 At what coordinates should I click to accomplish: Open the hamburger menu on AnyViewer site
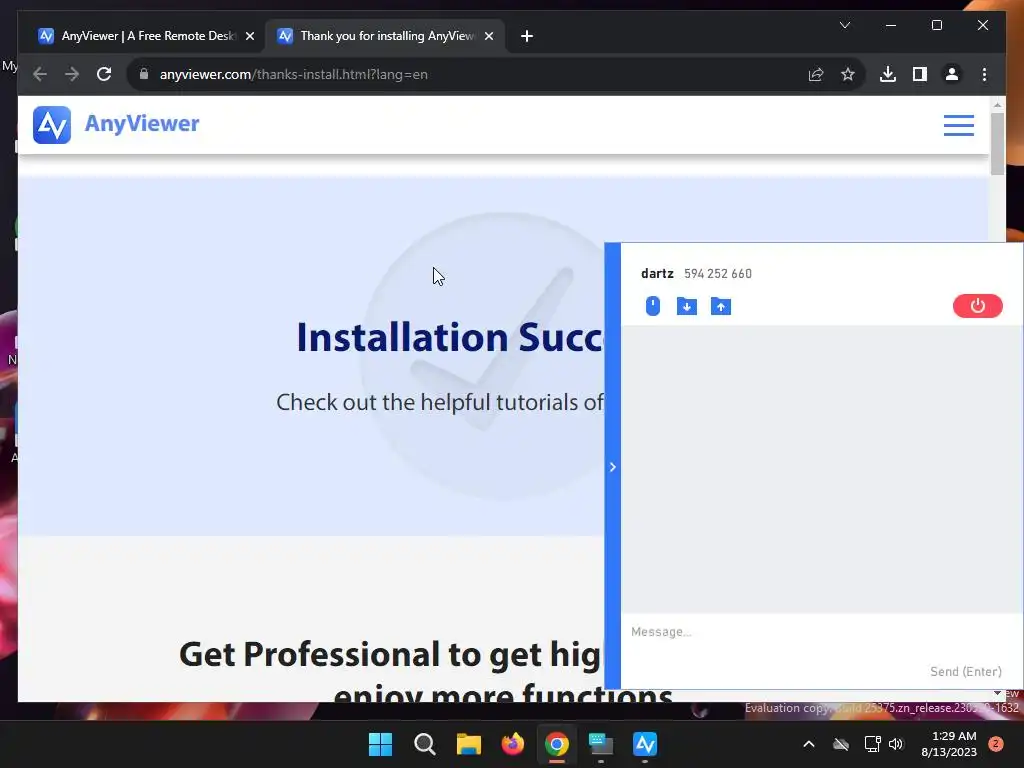pyautogui.click(x=958, y=125)
